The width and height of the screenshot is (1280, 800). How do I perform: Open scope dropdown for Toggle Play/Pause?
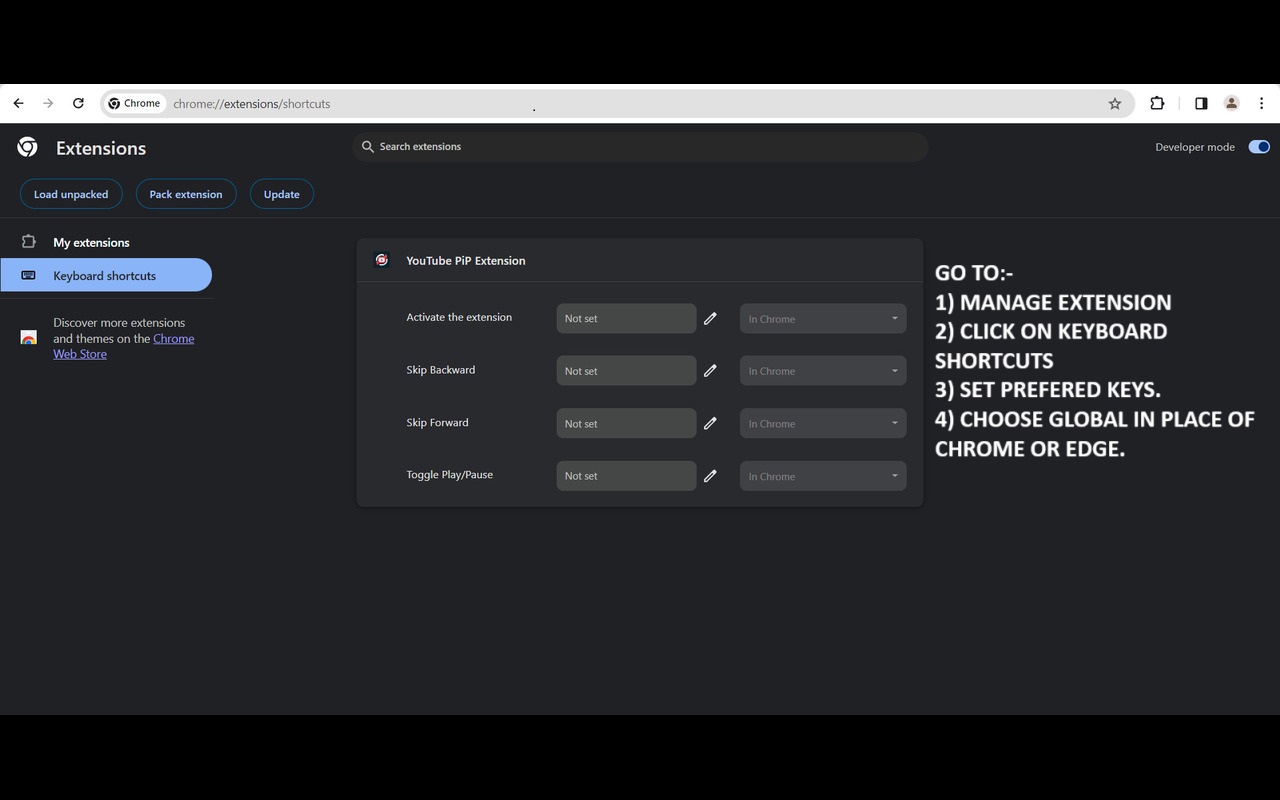823,476
